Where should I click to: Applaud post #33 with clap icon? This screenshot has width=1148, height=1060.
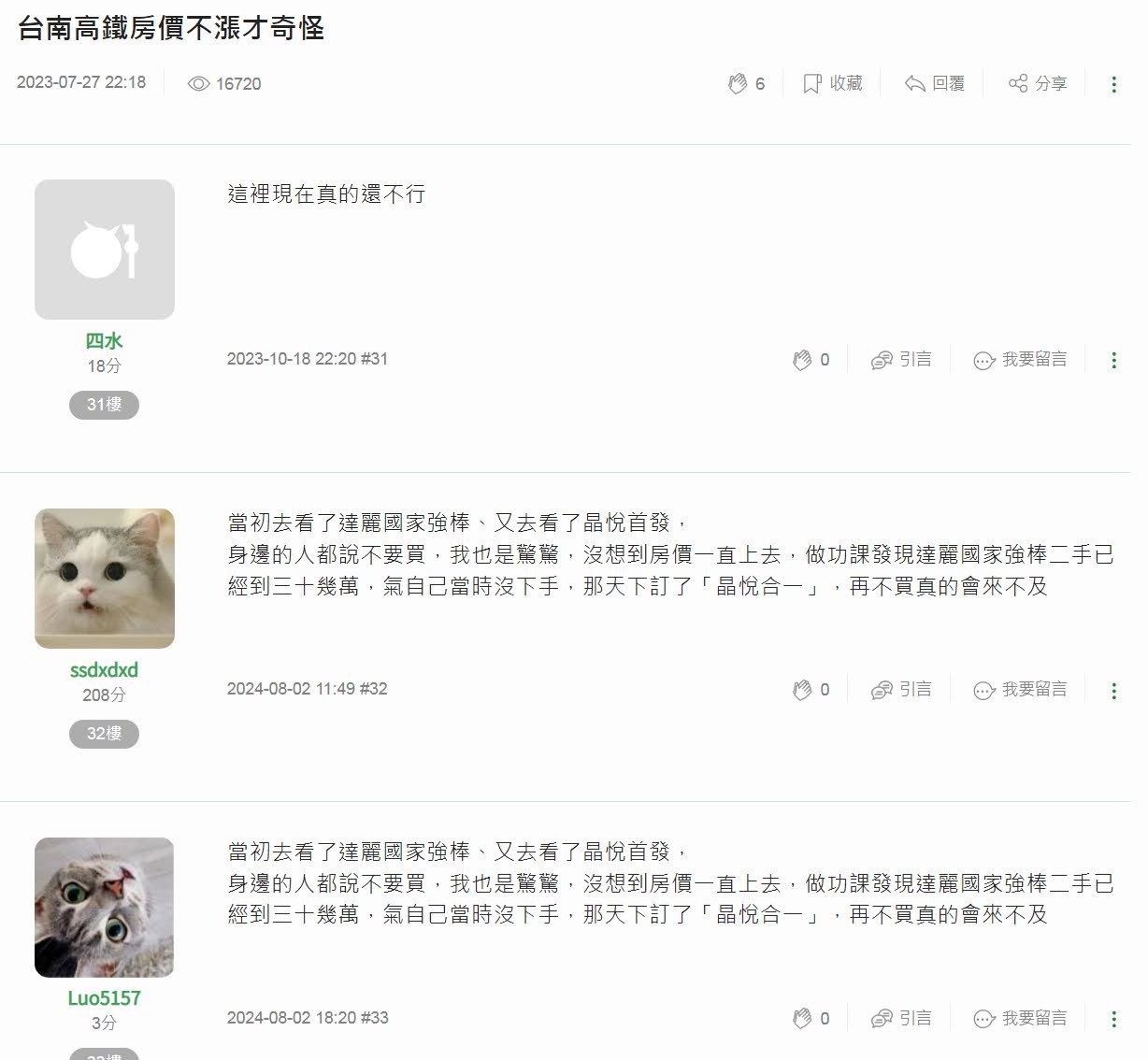[802, 1018]
